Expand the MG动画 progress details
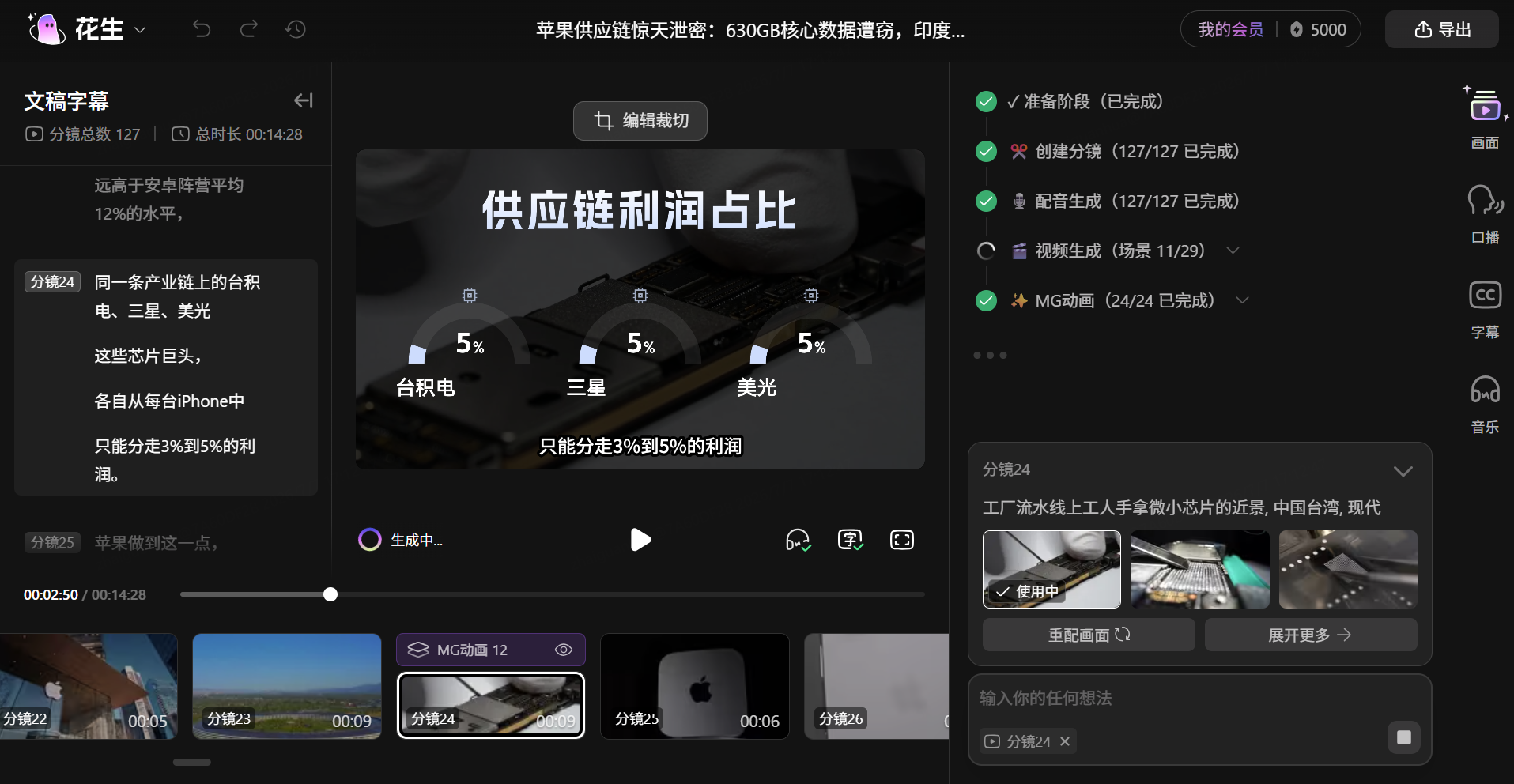Image resolution: width=1514 pixels, height=784 pixels. coord(1242,300)
